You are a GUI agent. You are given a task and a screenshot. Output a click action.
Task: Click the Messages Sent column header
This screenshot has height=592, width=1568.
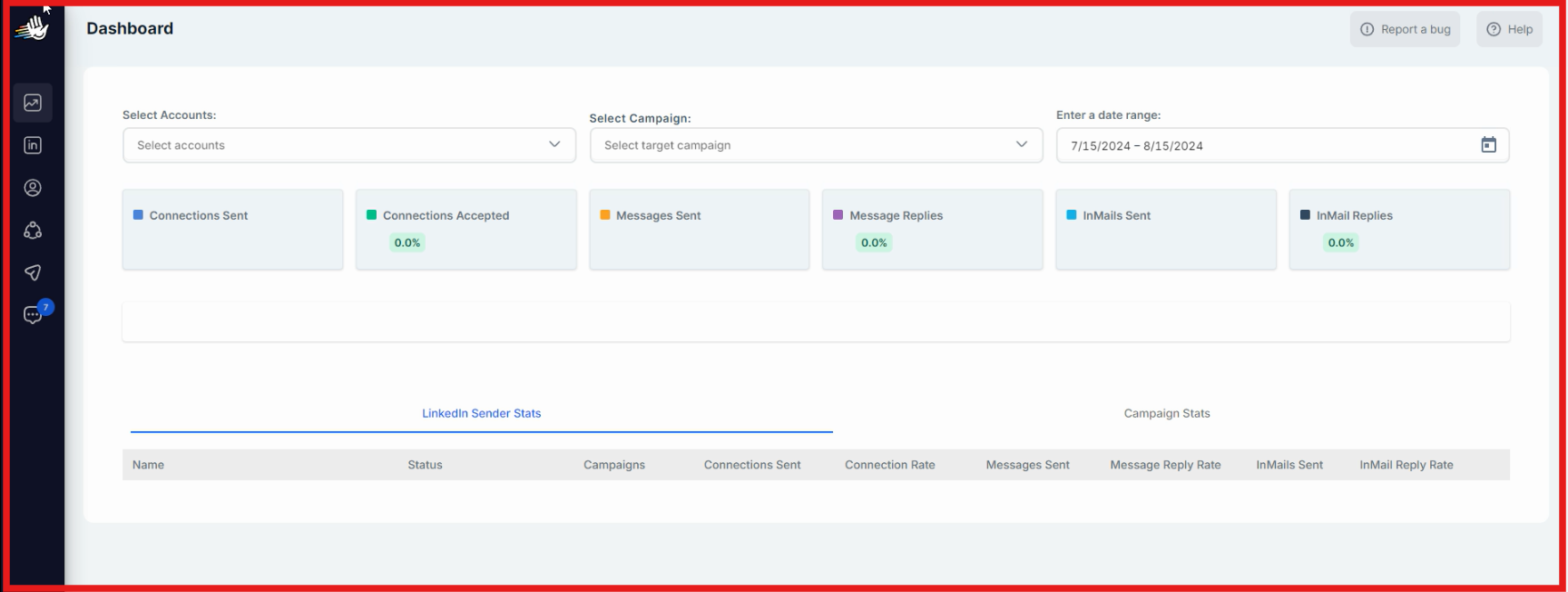click(x=1028, y=465)
